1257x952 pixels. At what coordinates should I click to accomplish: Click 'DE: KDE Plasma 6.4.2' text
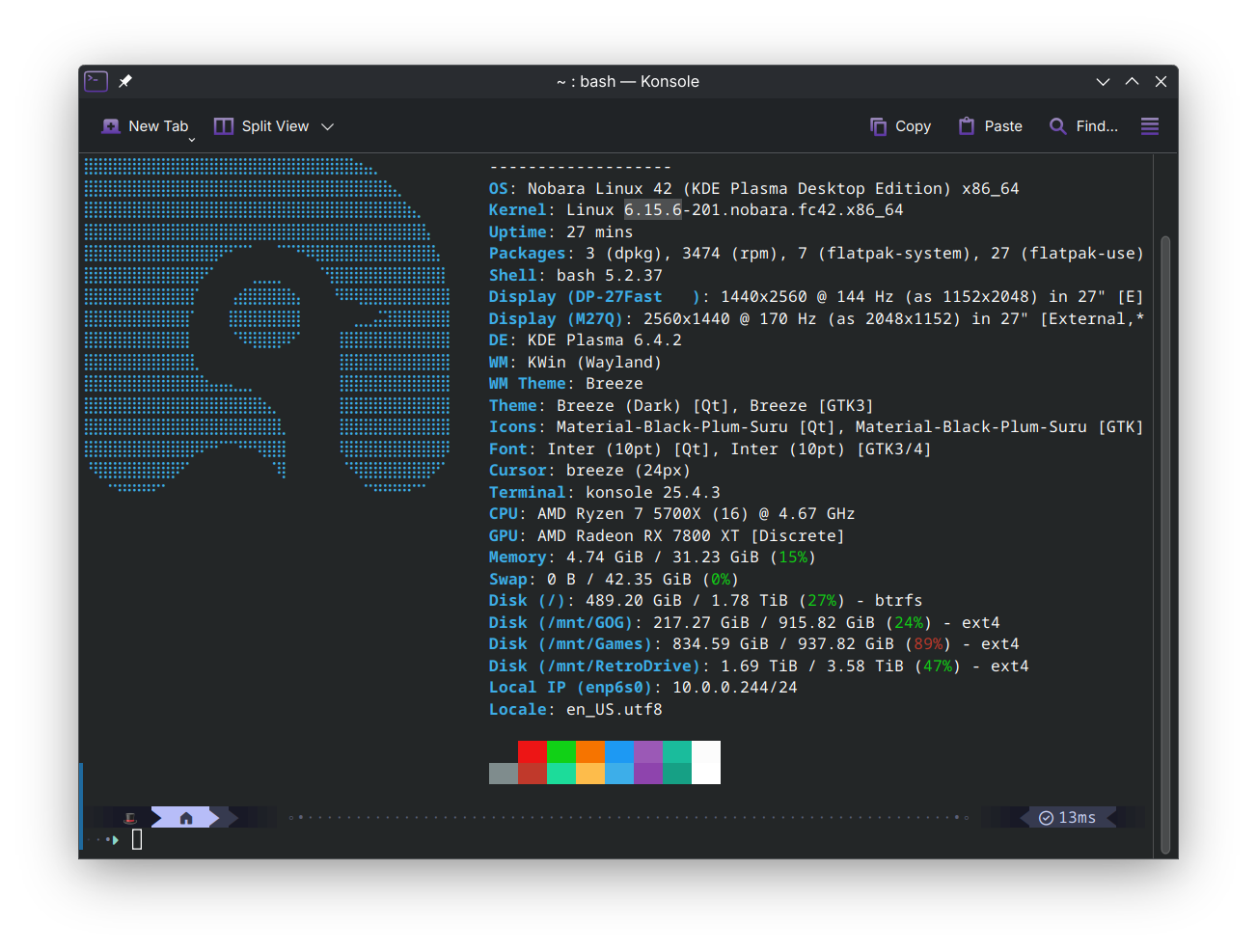point(586,340)
